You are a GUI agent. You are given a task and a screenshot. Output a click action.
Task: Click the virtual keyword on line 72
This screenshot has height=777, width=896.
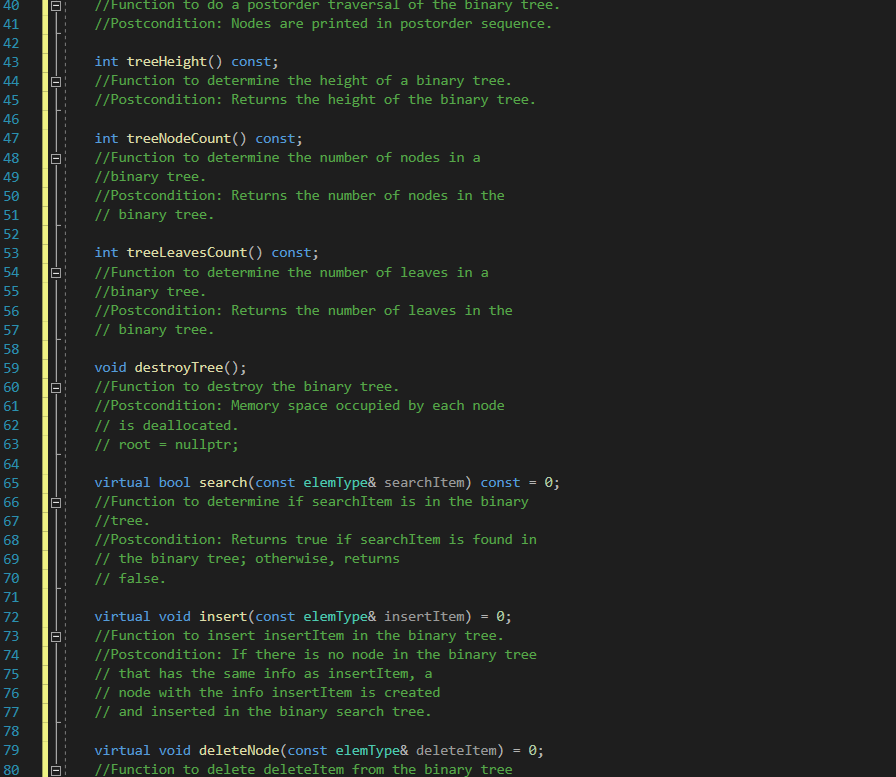[121, 616]
